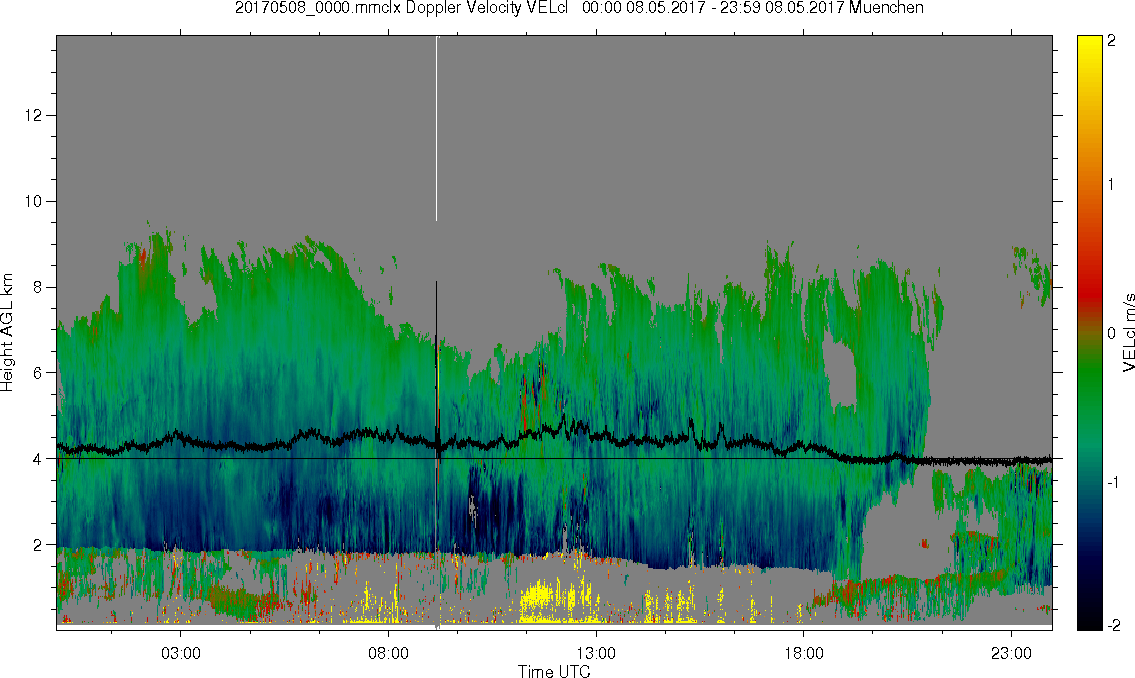Click the '2' height axis label on the left
The width and height of the screenshot is (1135, 678).
[x=38, y=545]
